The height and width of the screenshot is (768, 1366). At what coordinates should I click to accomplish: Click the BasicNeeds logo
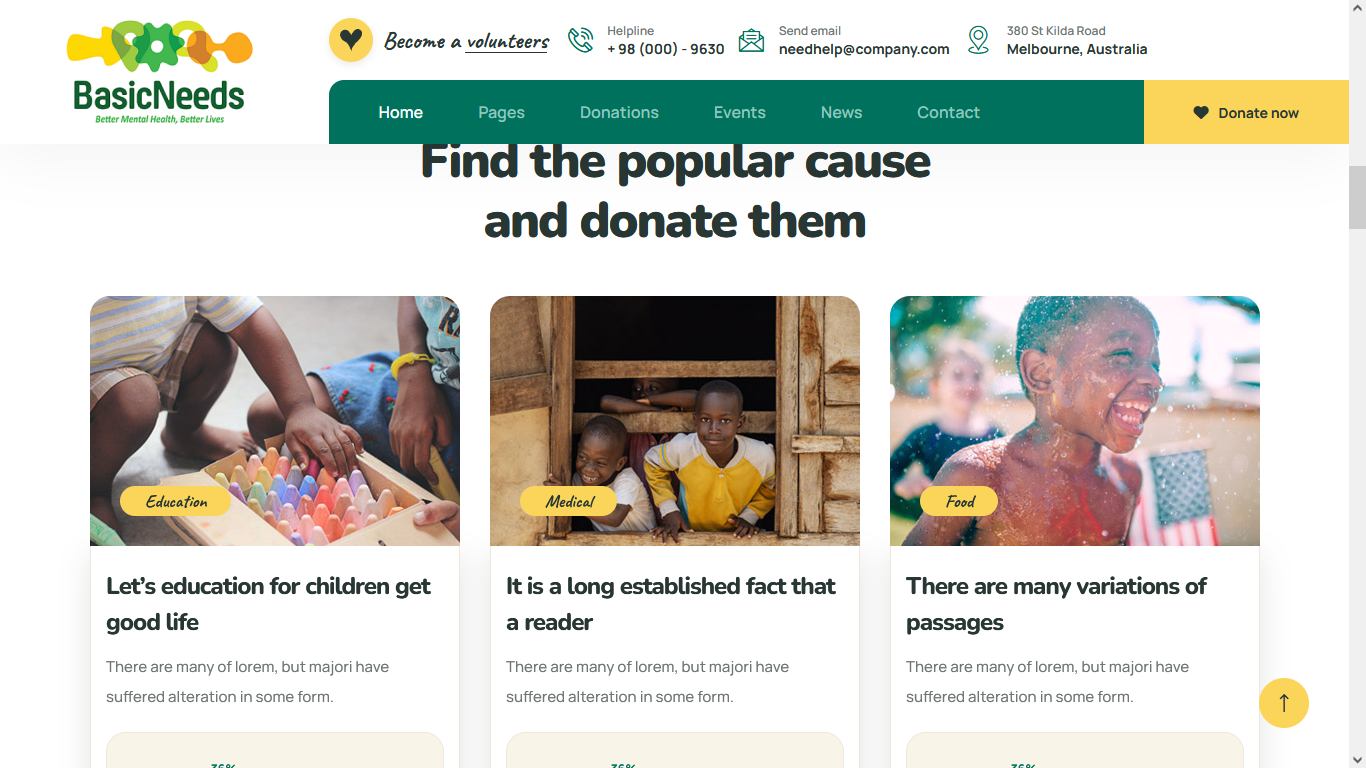pos(159,72)
